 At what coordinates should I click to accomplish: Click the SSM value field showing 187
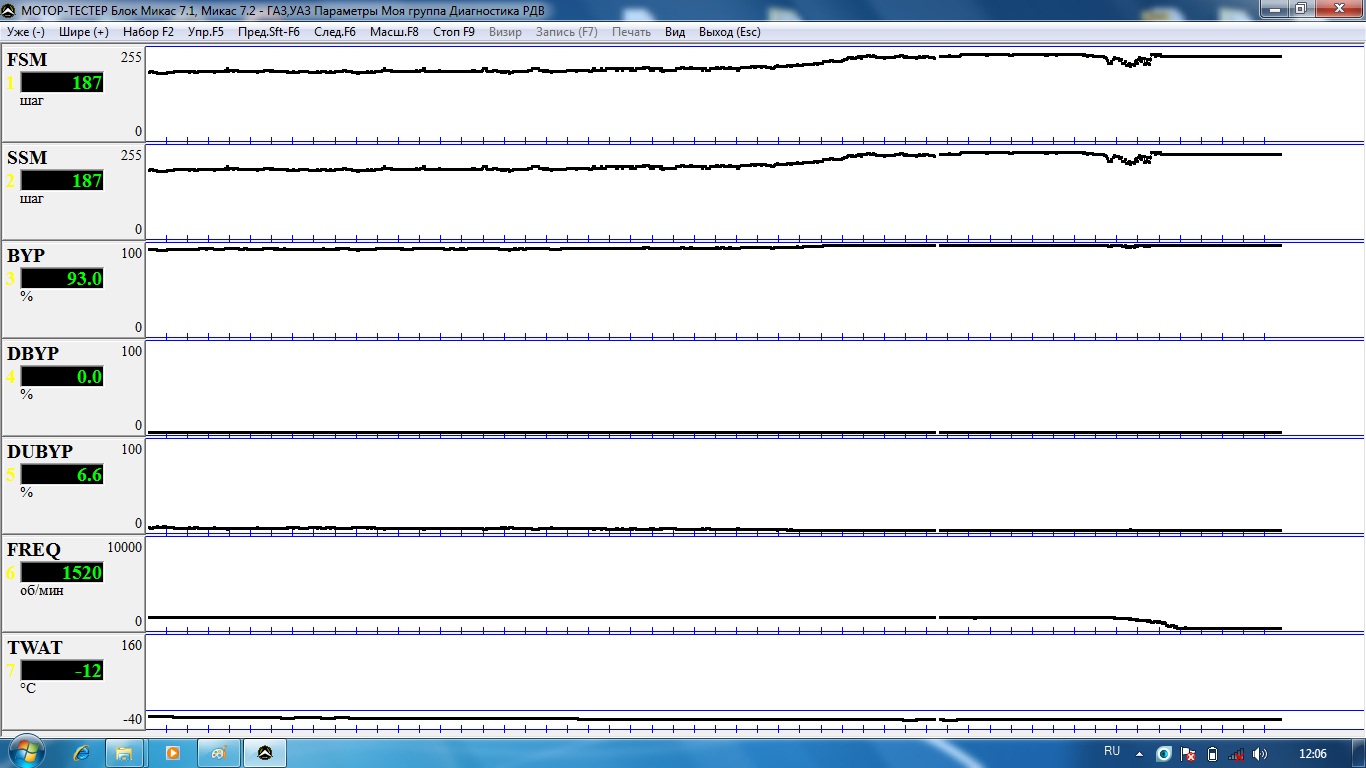click(x=62, y=181)
